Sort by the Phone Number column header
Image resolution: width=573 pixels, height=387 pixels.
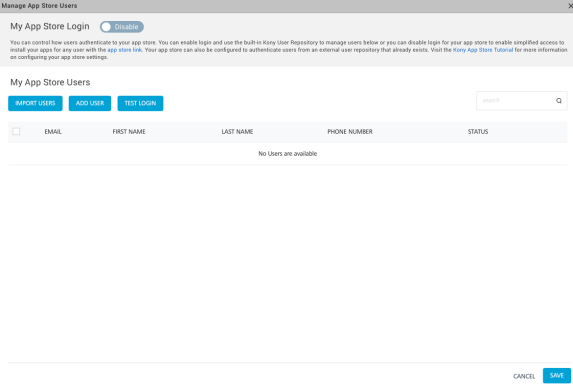pos(350,132)
